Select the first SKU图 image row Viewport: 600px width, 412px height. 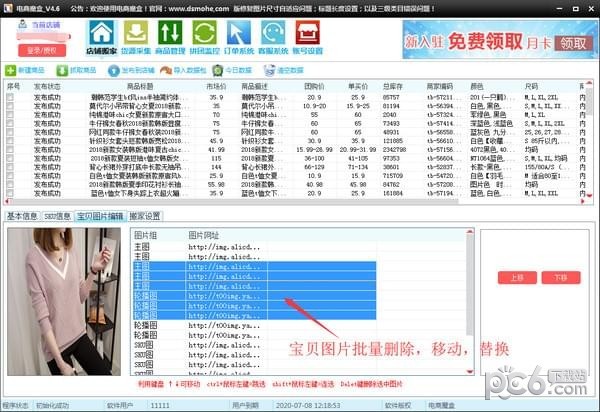click(x=255, y=345)
